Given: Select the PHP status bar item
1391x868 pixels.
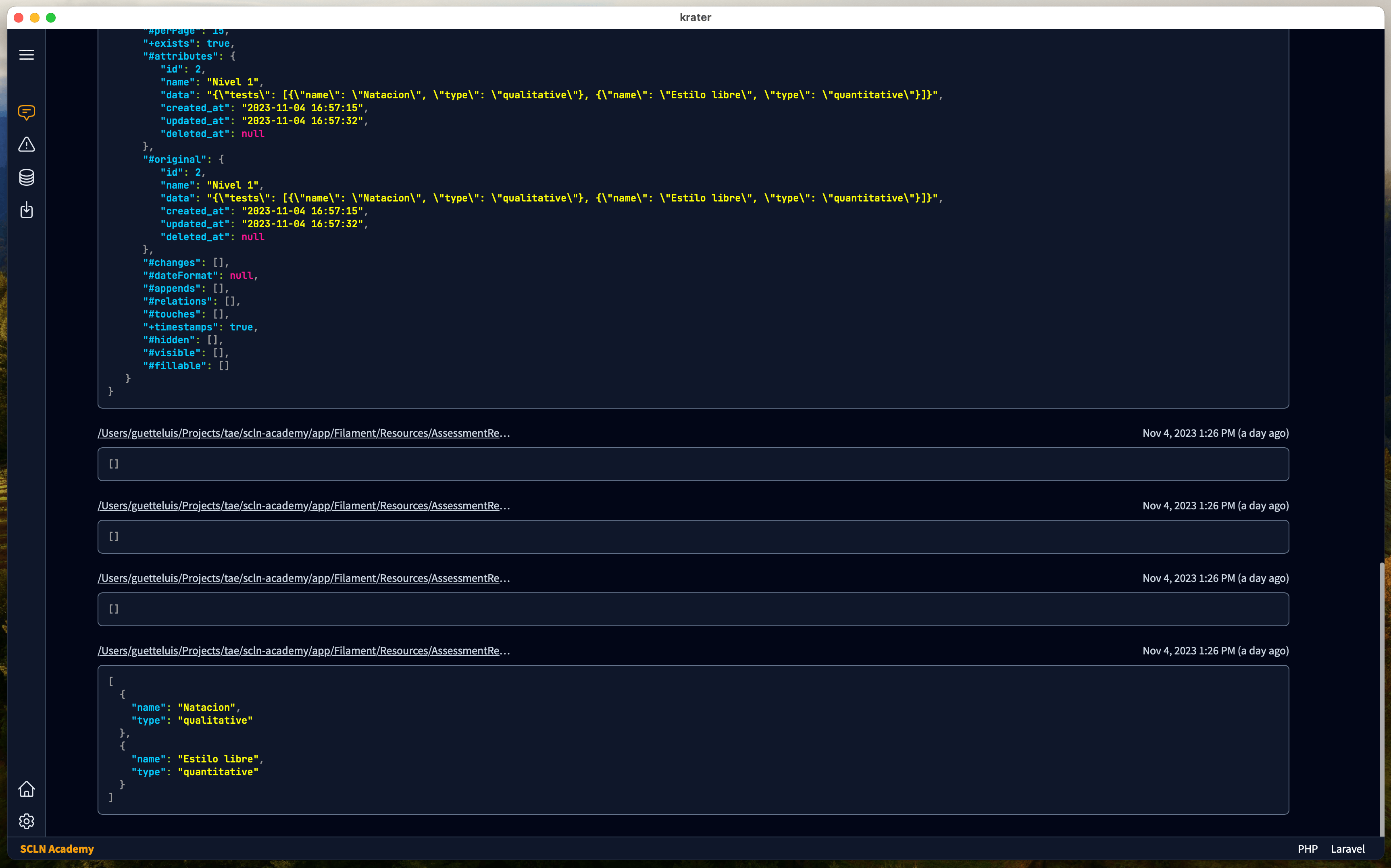Looking at the screenshot, I should coord(1308,849).
